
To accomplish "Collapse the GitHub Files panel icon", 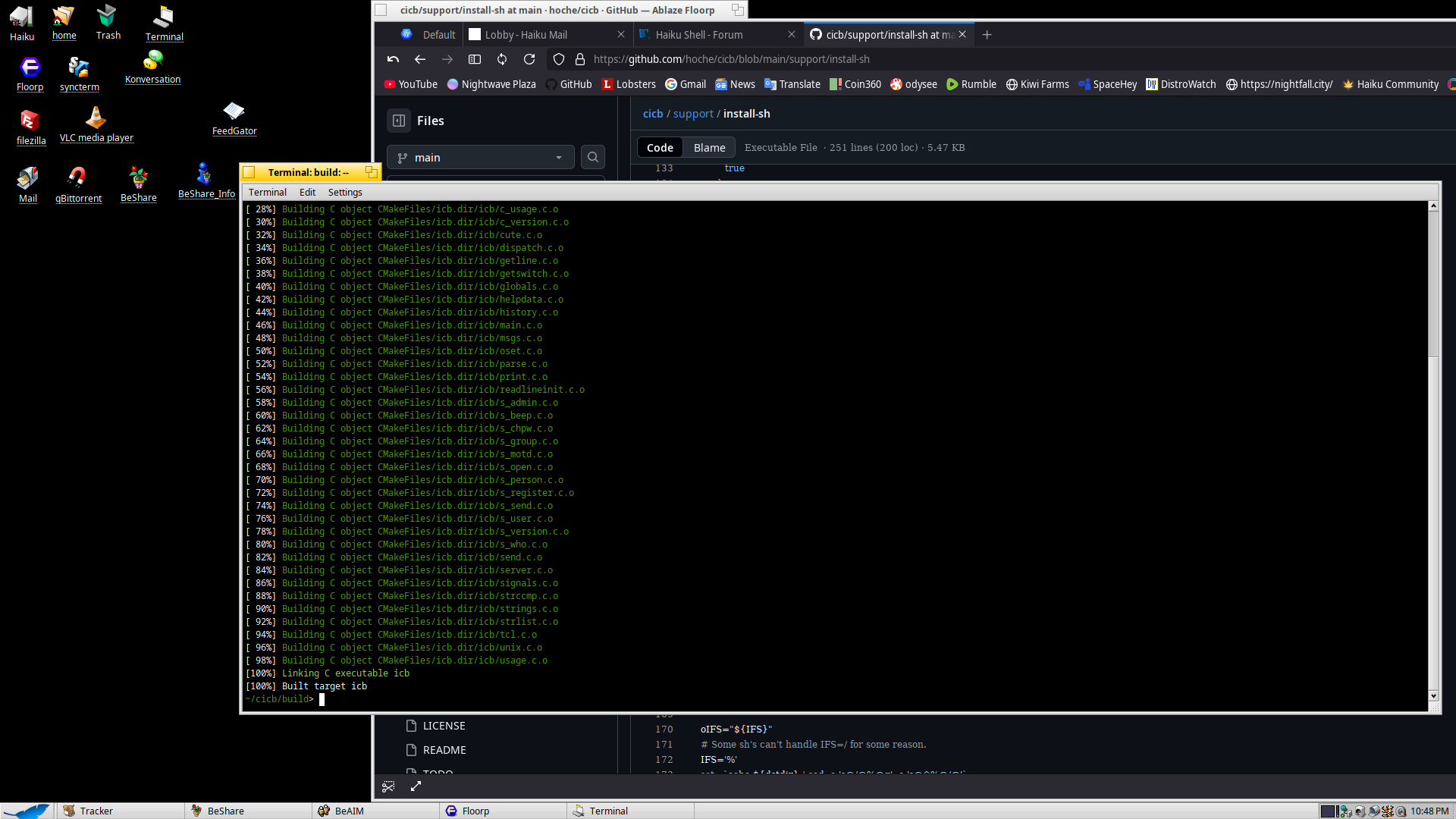I will point(399,121).
